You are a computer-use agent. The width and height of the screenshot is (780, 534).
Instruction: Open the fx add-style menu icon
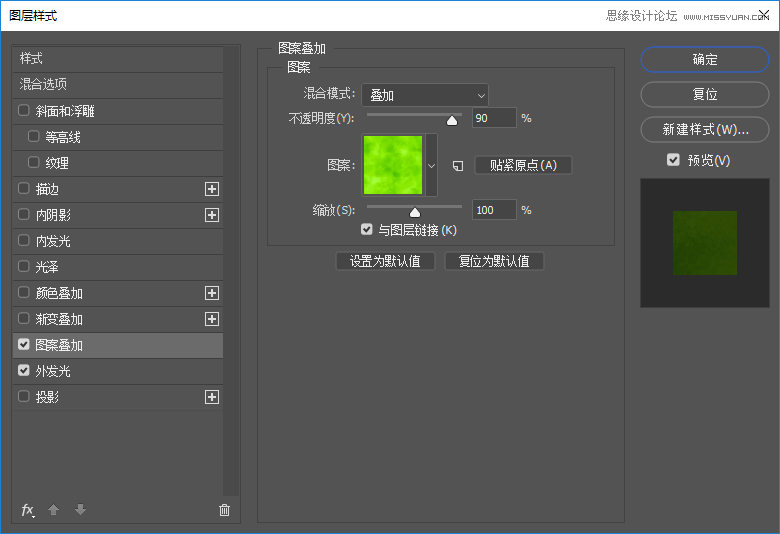(27, 510)
